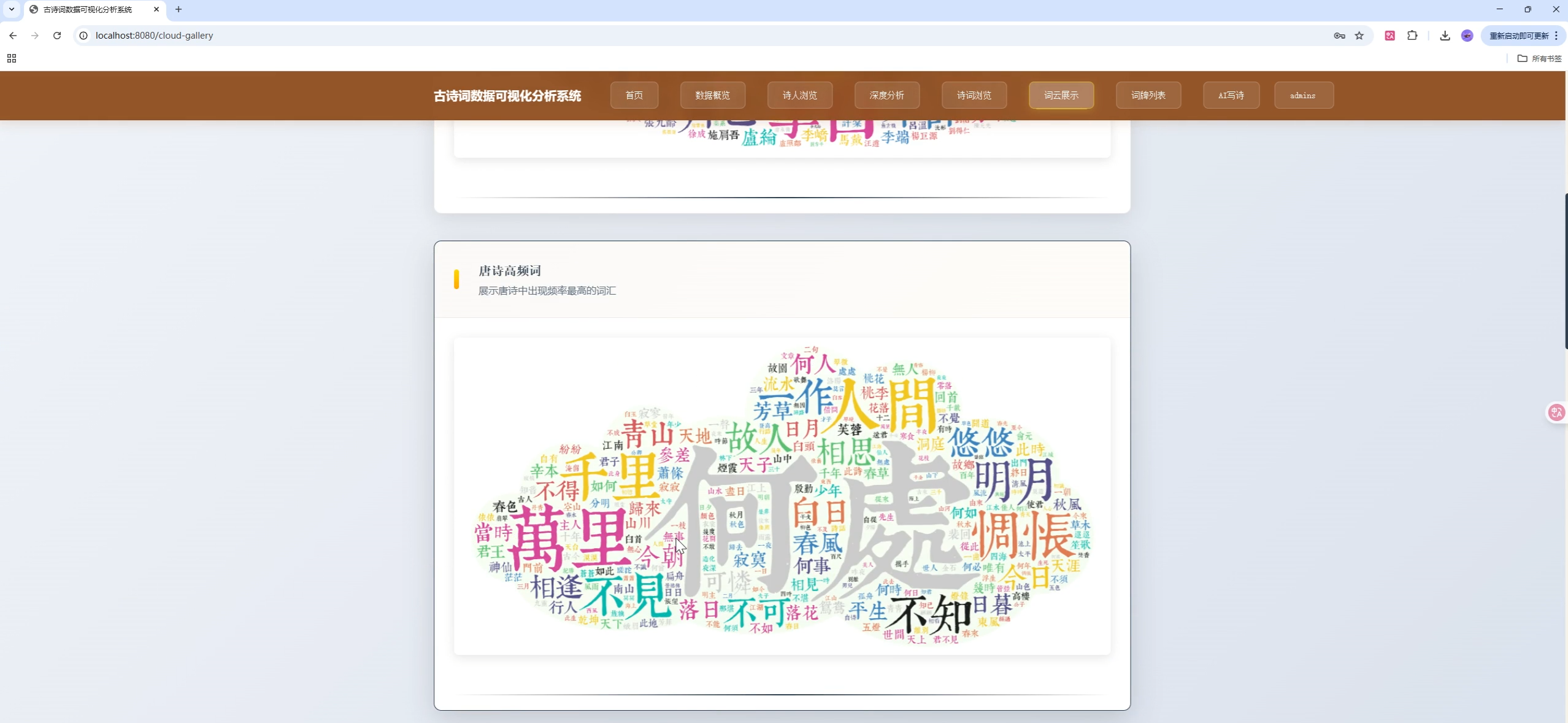Image resolution: width=1568 pixels, height=723 pixels.
Task: Click the teal word 不見 in word cloud
Action: pos(626,595)
